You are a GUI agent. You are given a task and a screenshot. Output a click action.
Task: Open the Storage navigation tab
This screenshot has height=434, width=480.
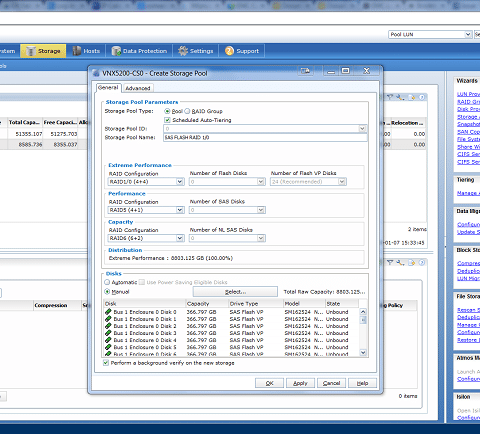point(43,51)
